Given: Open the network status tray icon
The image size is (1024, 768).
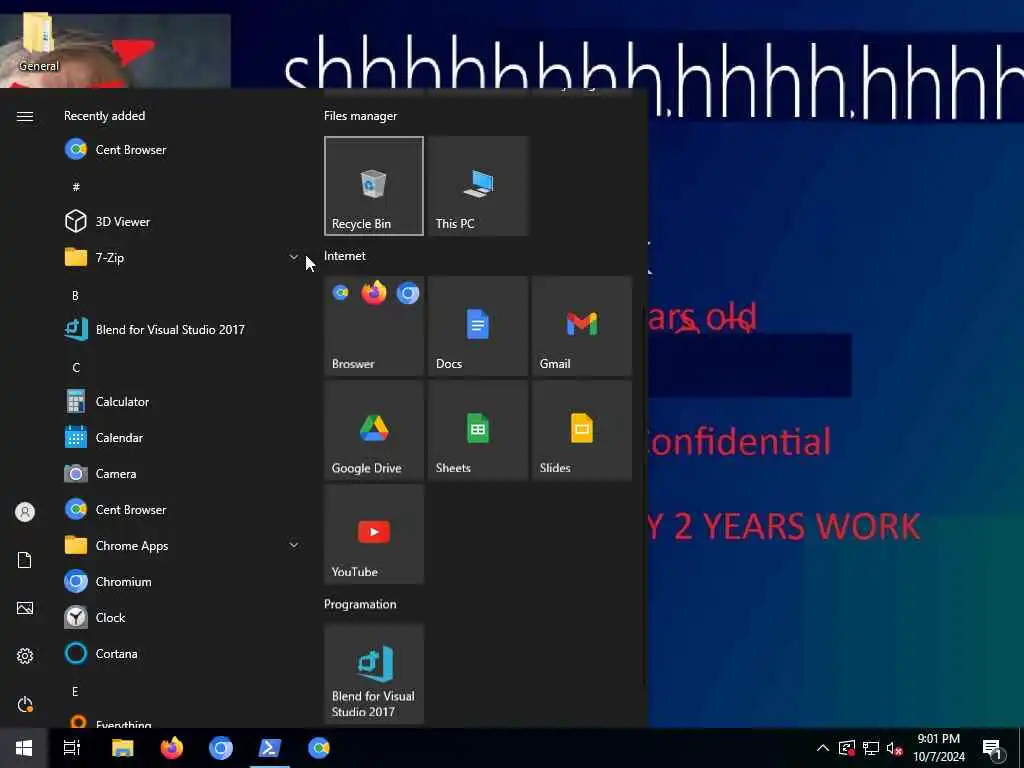Looking at the screenshot, I should click(871, 748).
